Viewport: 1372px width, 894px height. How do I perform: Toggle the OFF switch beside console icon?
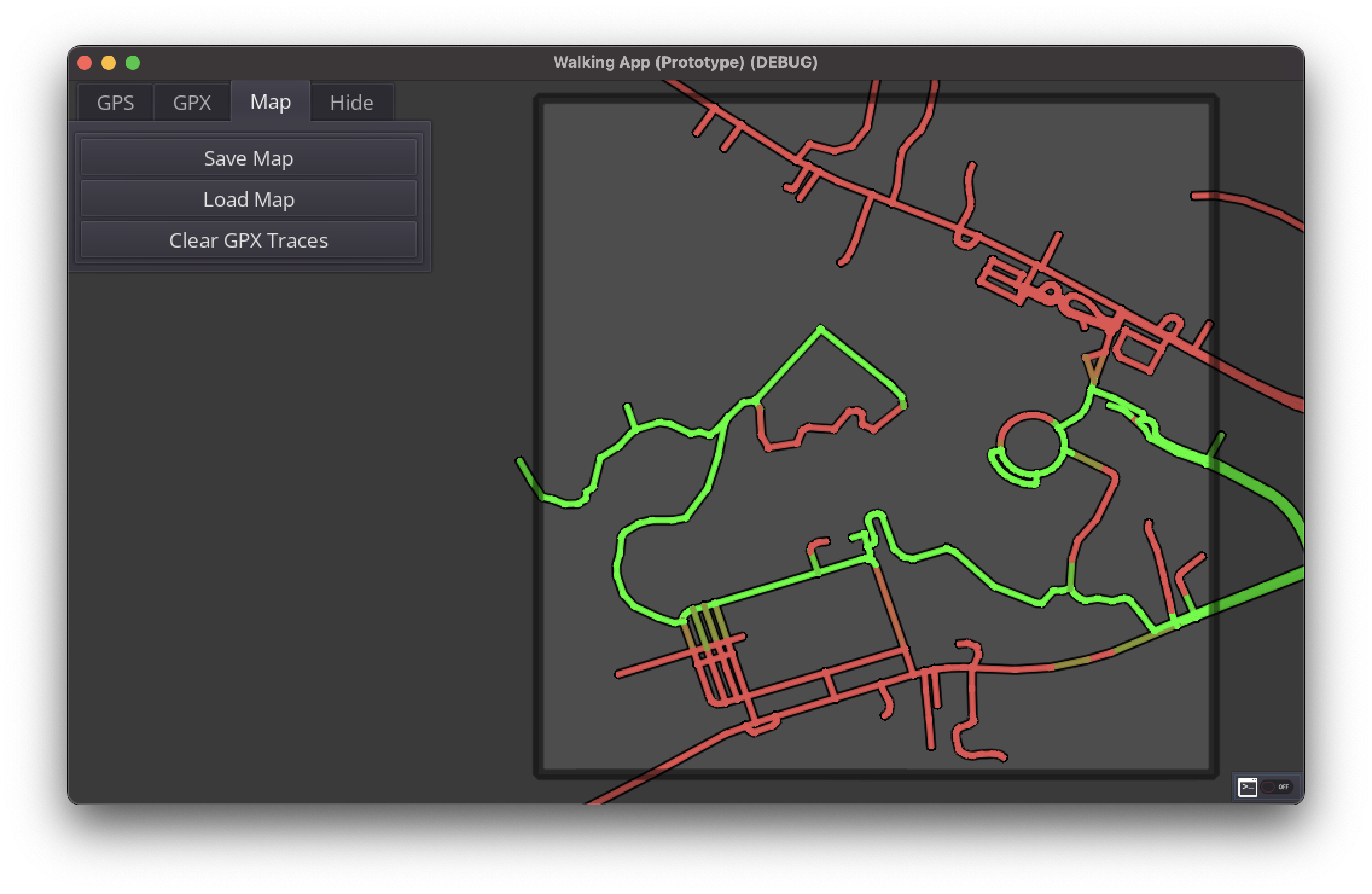1275,787
